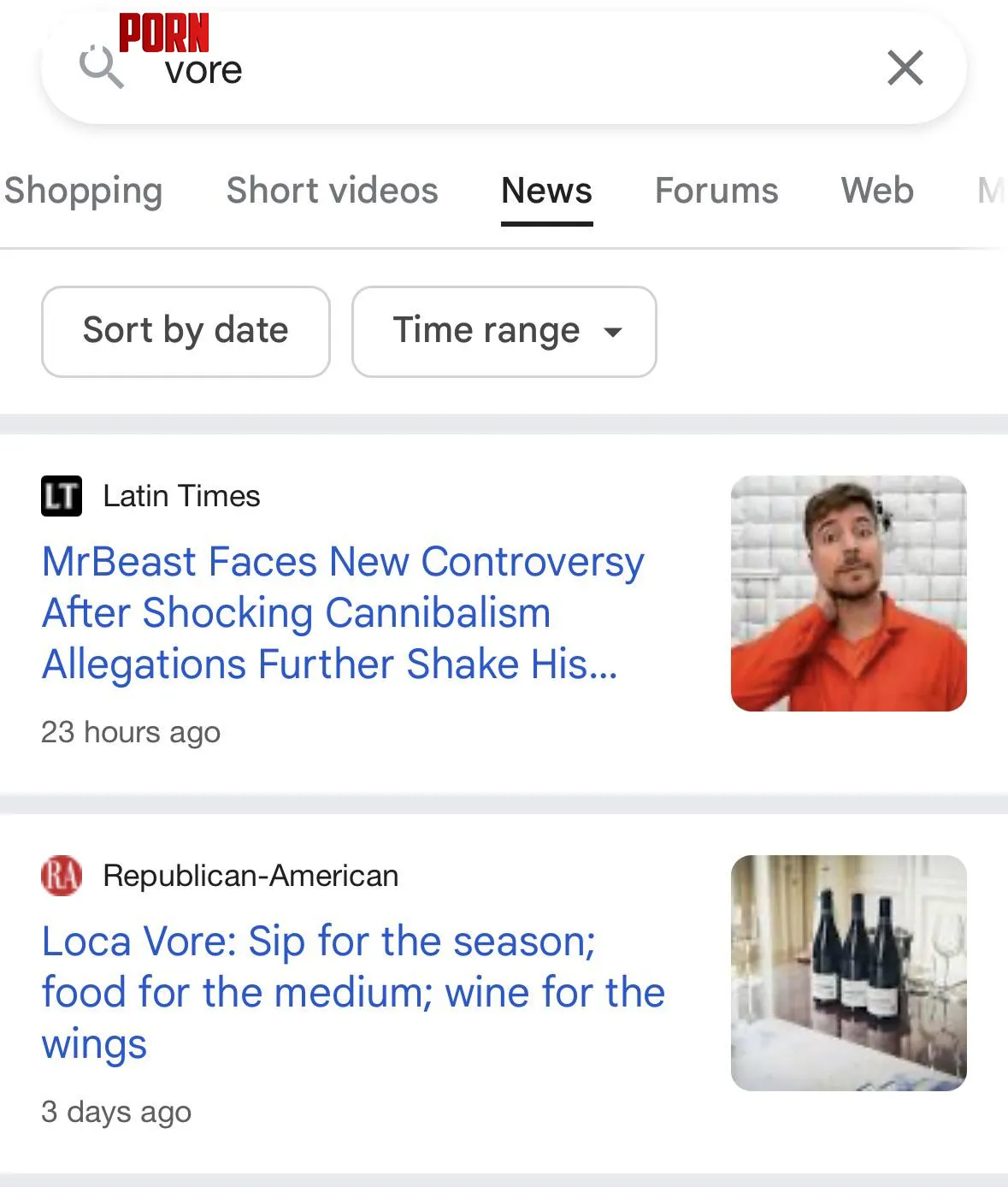Screen dimensions: 1008x1187
Task: Select the News tab
Action: point(546,191)
